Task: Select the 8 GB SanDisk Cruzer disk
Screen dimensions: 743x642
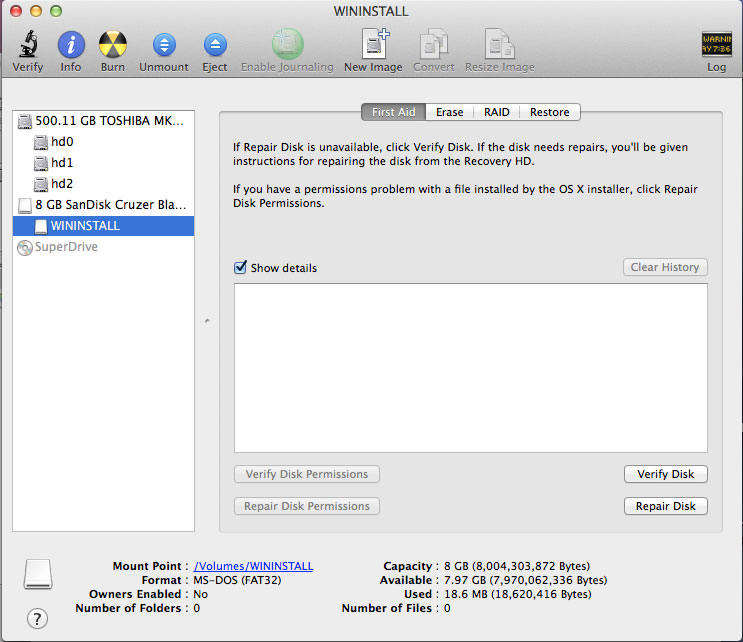Action: tap(104, 205)
